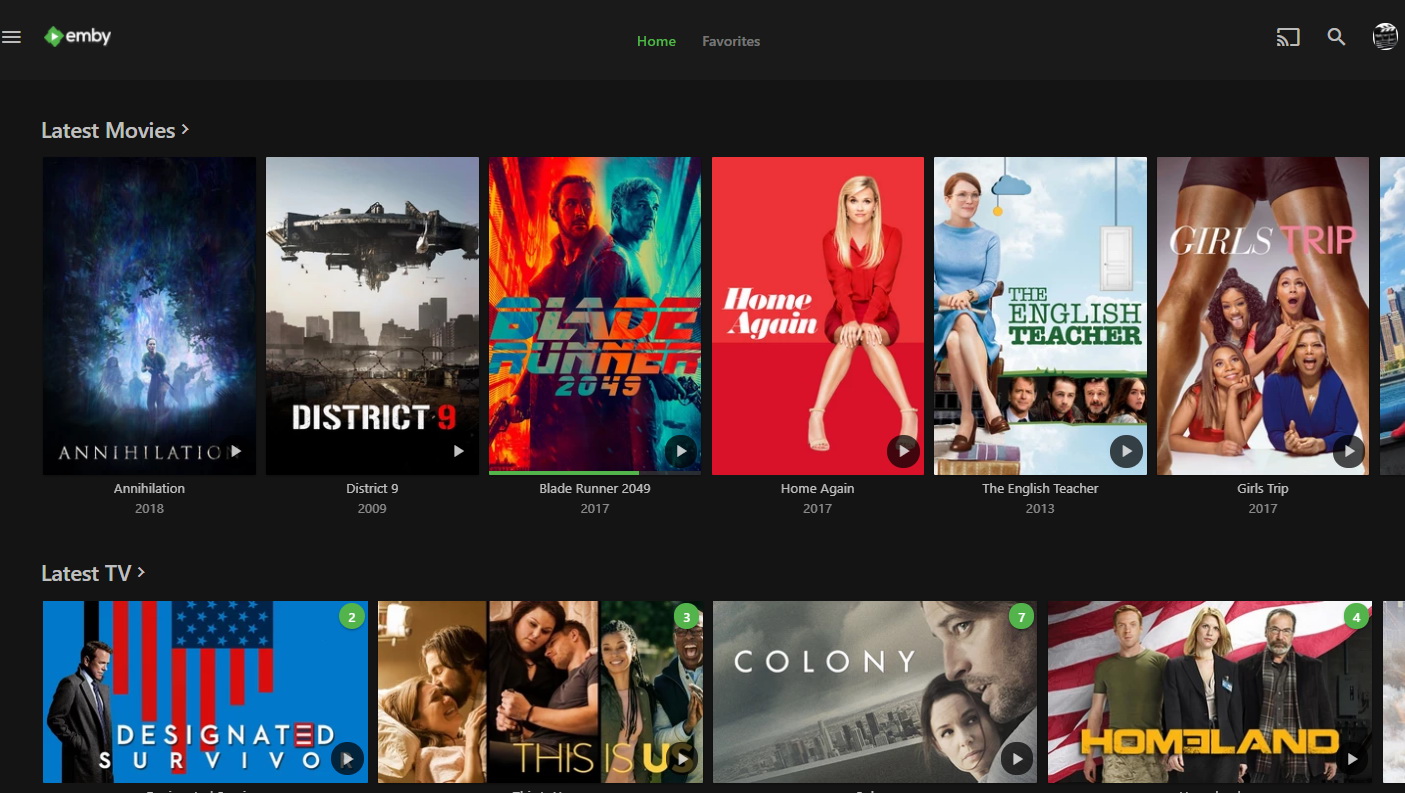
Task: Click the Designated Survivor unwatched badge 2
Action: [x=351, y=617]
